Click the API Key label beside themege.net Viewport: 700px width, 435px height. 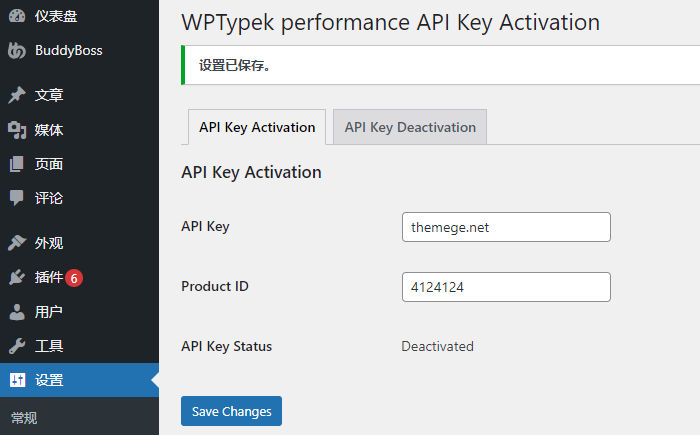pyautogui.click(x=205, y=226)
